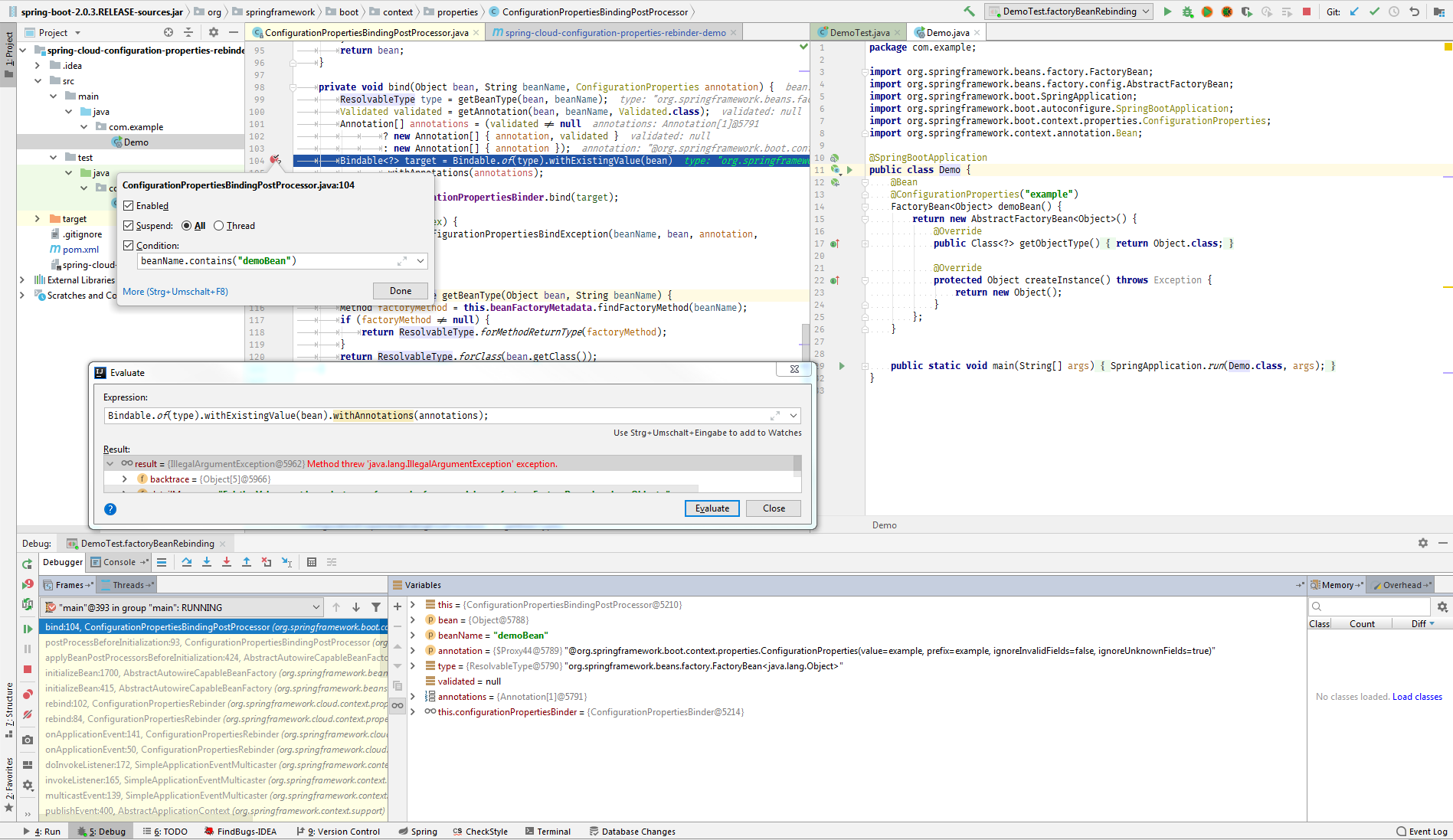Uncheck the Suspend checkbox
The image size is (1453, 840).
(129, 225)
